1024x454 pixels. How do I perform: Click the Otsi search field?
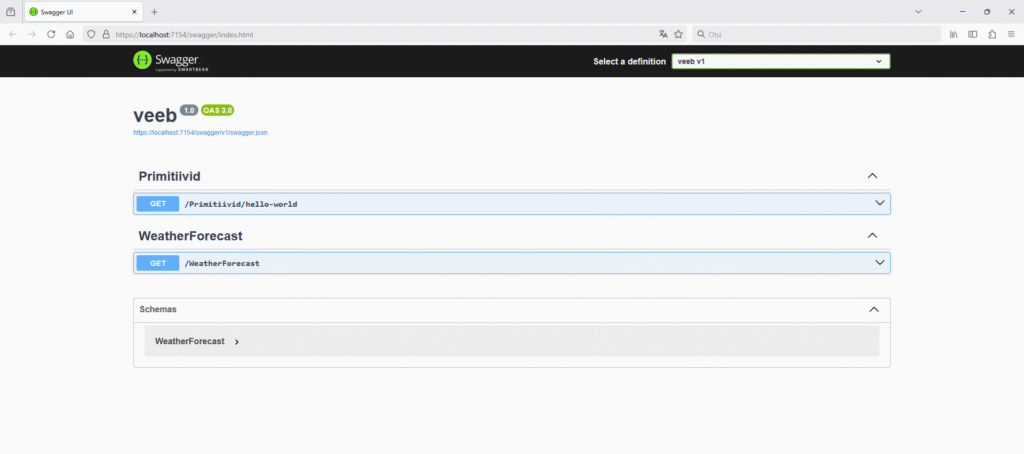click(x=820, y=34)
